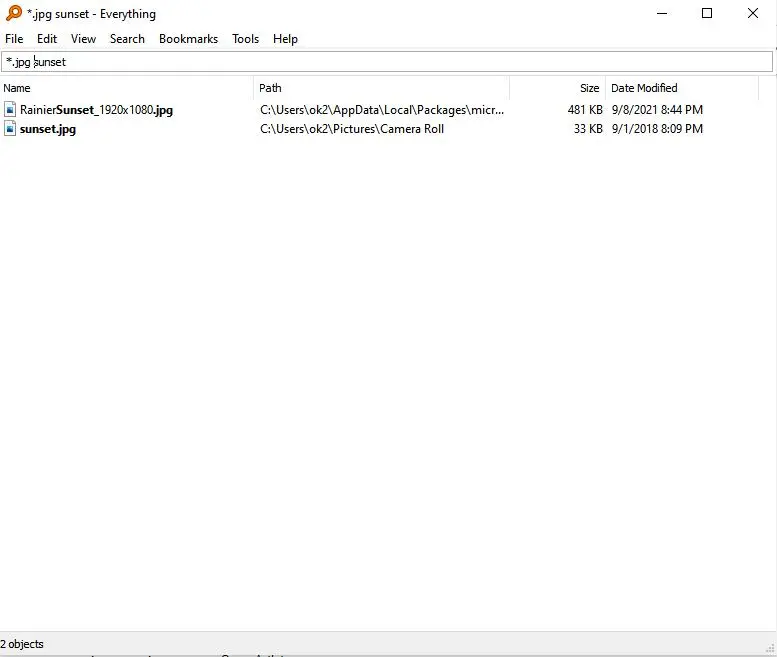The height and width of the screenshot is (657, 777).
Task: Click the 9/8/2021 8:44 PM date
Action: point(657,110)
